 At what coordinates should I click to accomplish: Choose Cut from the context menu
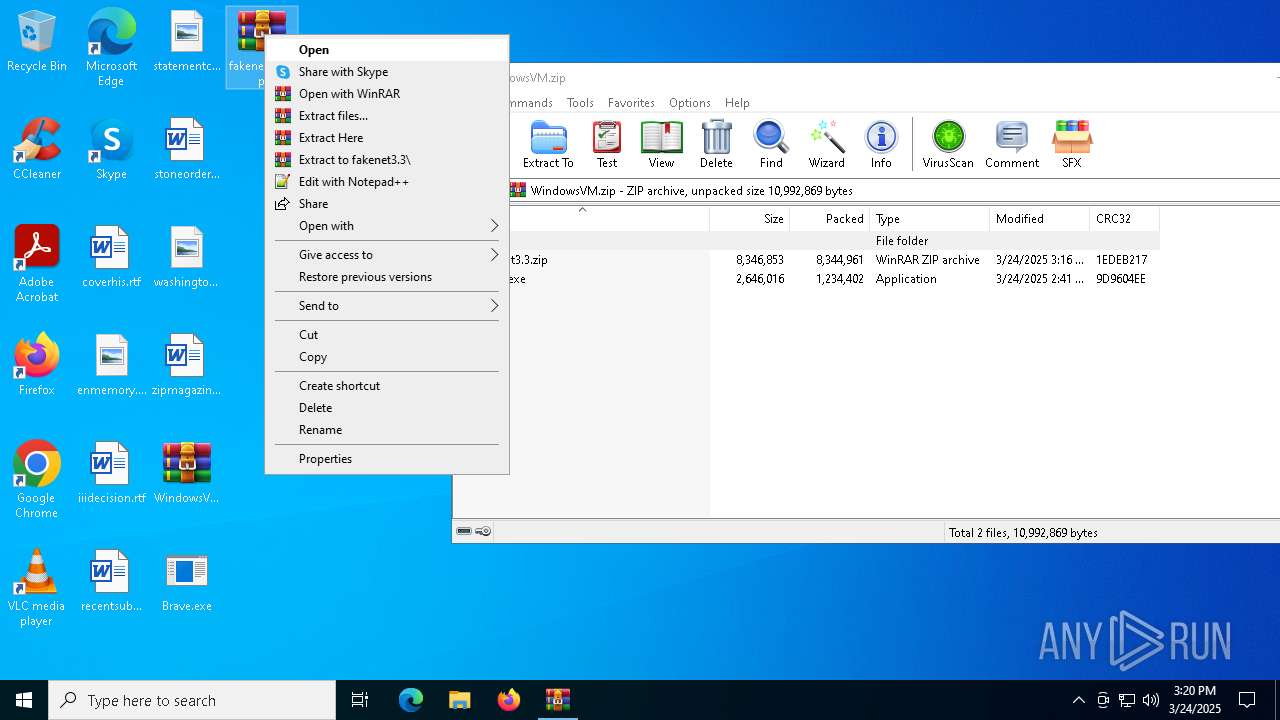click(x=387, y=335)
